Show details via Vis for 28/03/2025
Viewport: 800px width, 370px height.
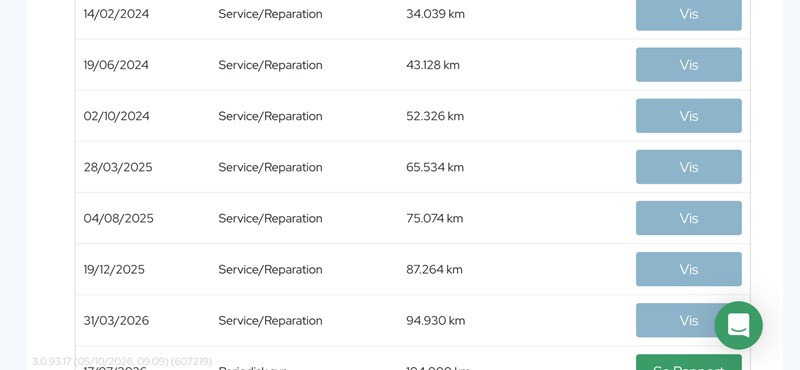[688, 167]
